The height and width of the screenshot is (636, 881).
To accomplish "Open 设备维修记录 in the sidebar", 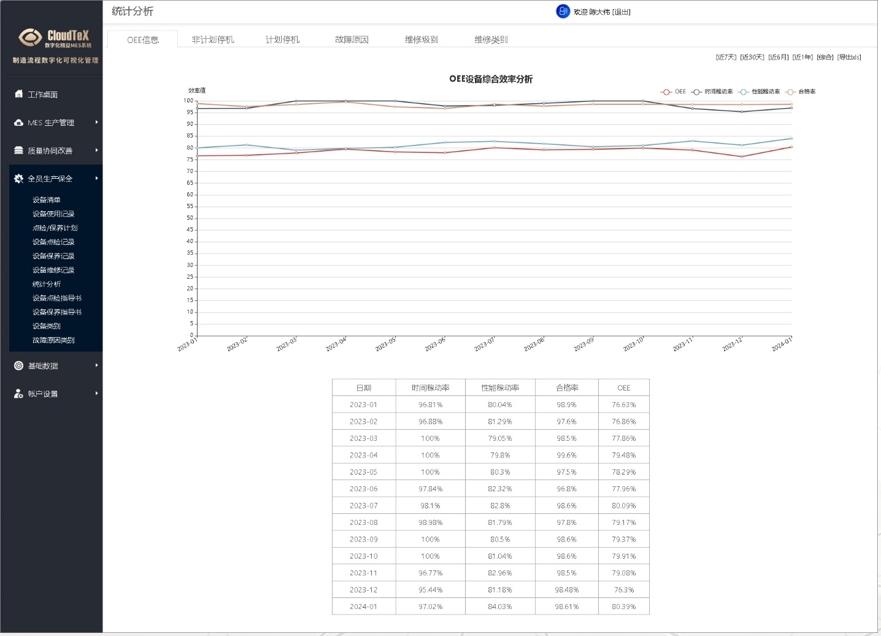I will [x=53, y=270].
